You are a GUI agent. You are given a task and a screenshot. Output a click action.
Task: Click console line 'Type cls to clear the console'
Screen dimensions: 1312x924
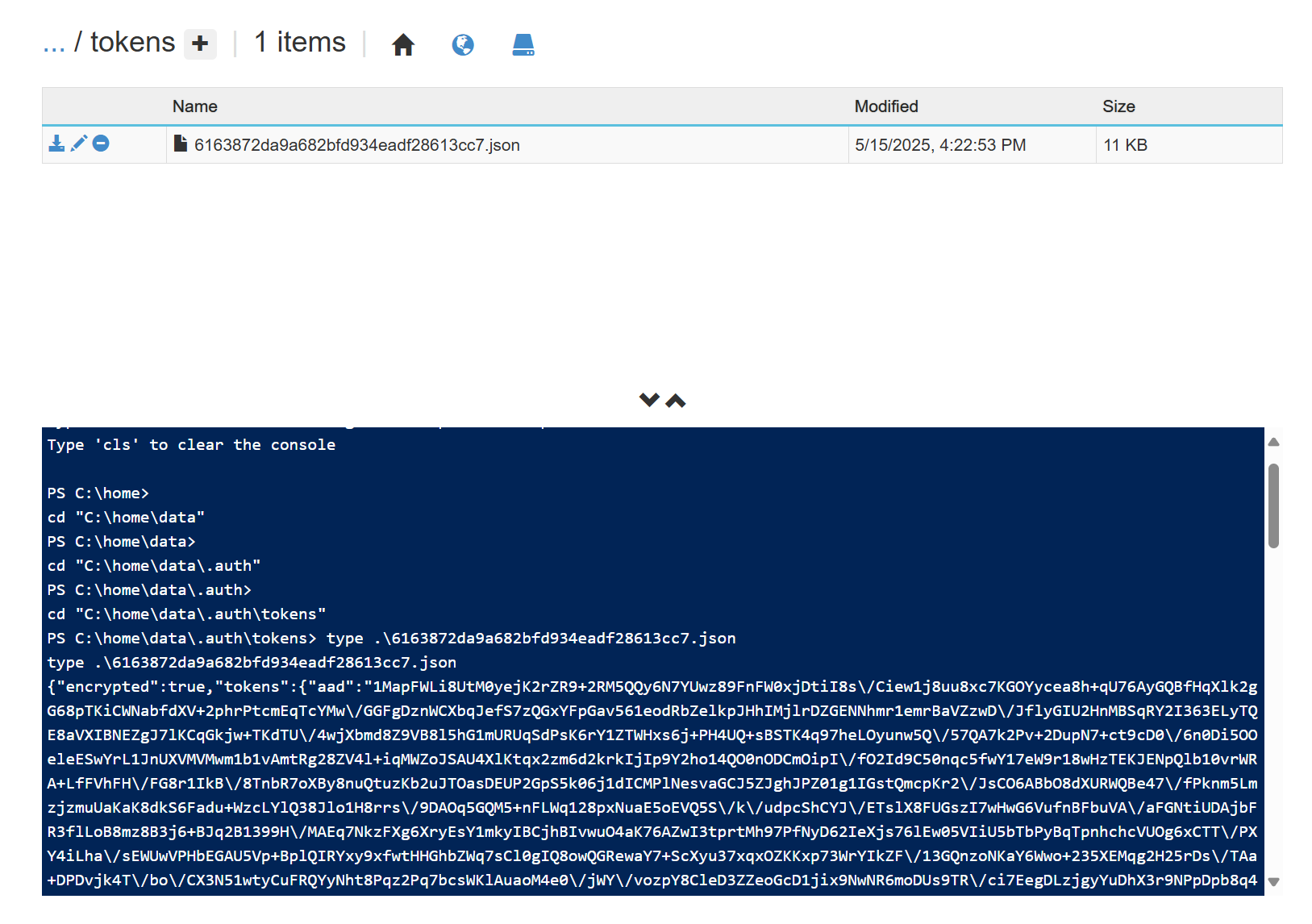pos(191,445)
